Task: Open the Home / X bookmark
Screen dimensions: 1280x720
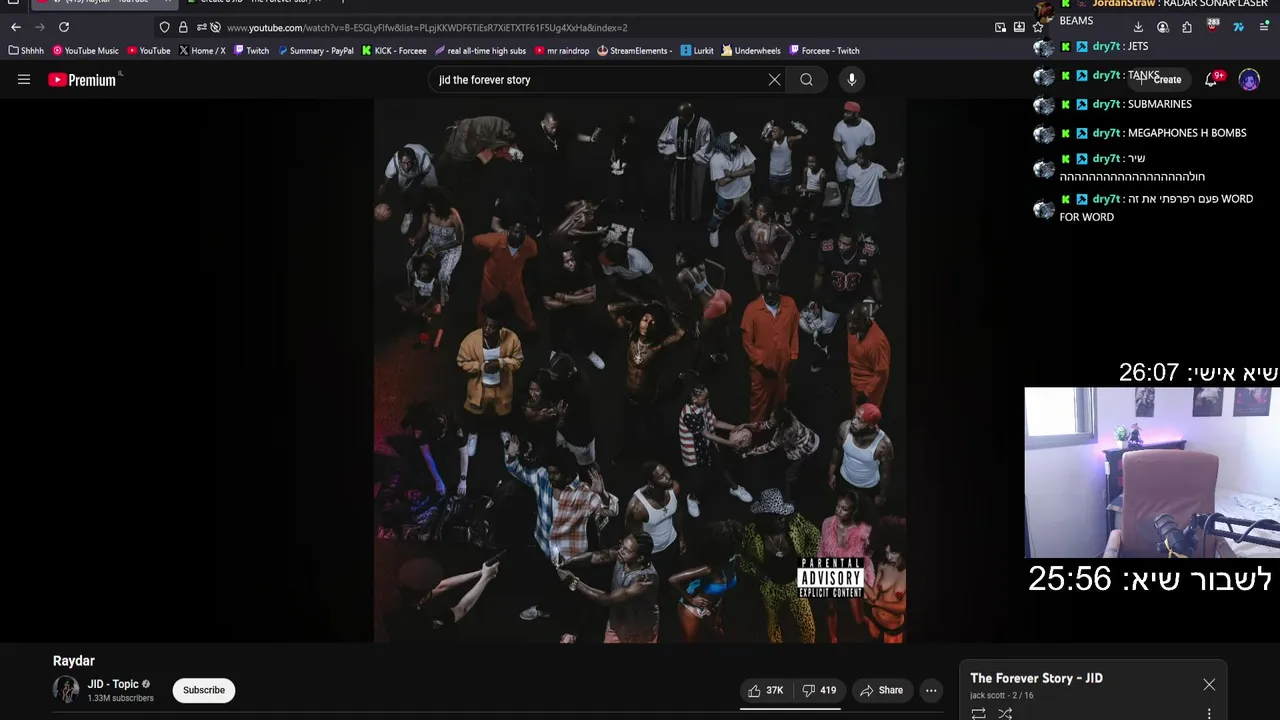Action: point(203,50)
